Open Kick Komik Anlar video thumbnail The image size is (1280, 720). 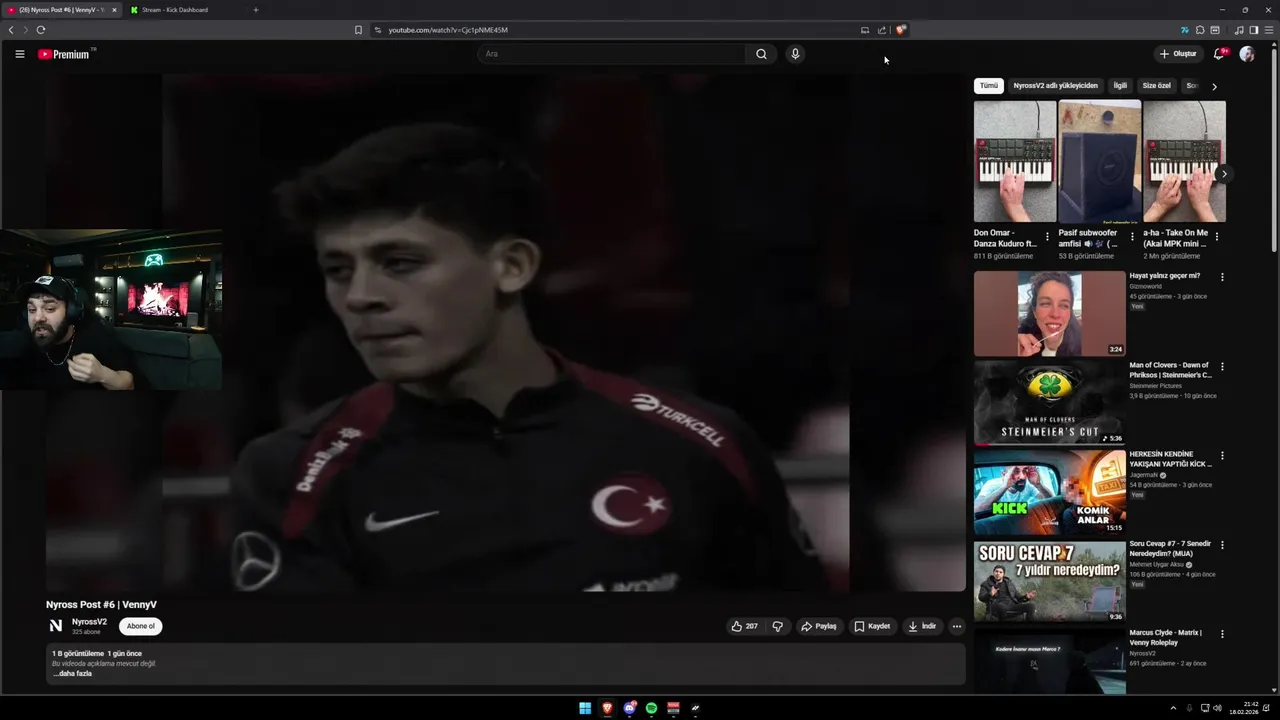click(1049, 491)
